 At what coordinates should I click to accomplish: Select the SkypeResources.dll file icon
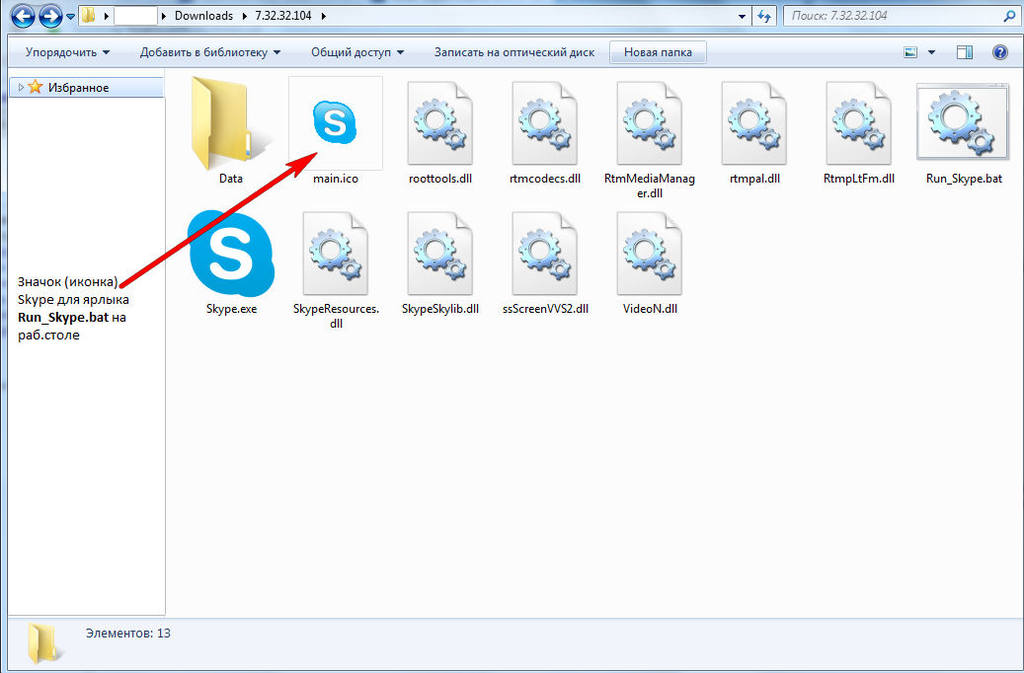336,253
